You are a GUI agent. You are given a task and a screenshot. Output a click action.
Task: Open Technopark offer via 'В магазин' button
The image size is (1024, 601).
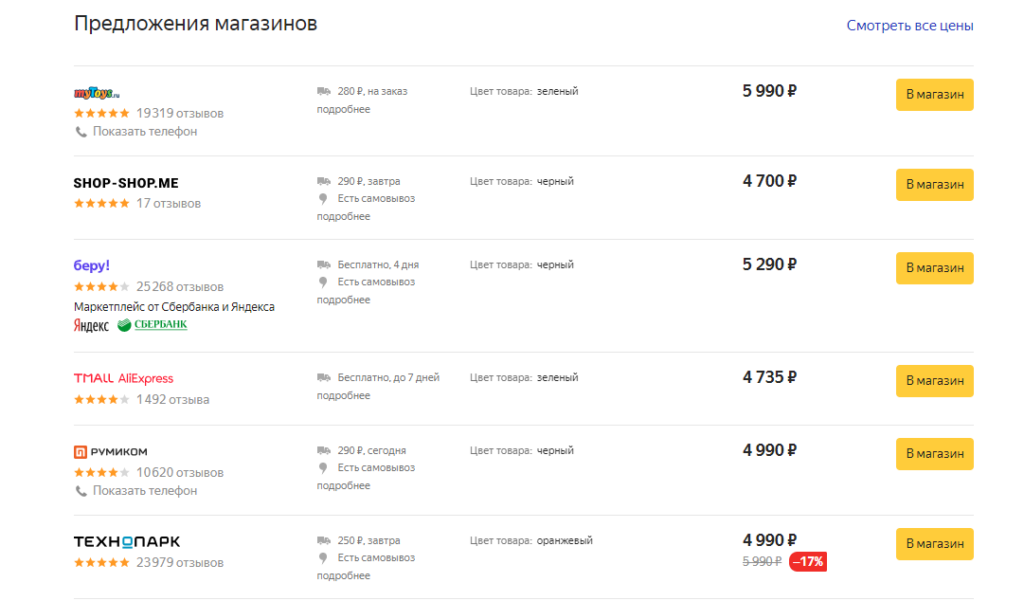[x=934, y=544]
